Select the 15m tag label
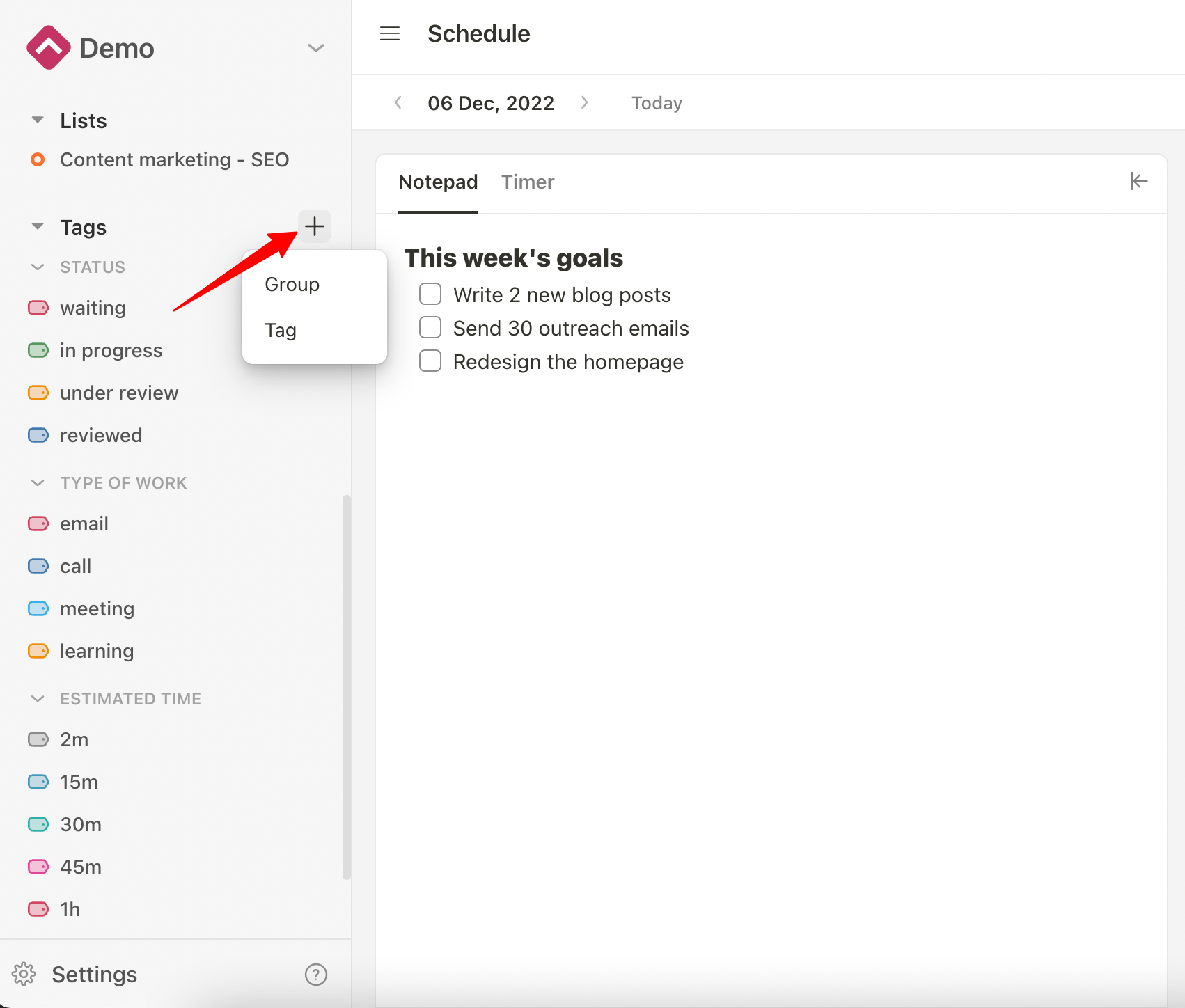This screenshot has width=1185, height=1008. point(79,782)
